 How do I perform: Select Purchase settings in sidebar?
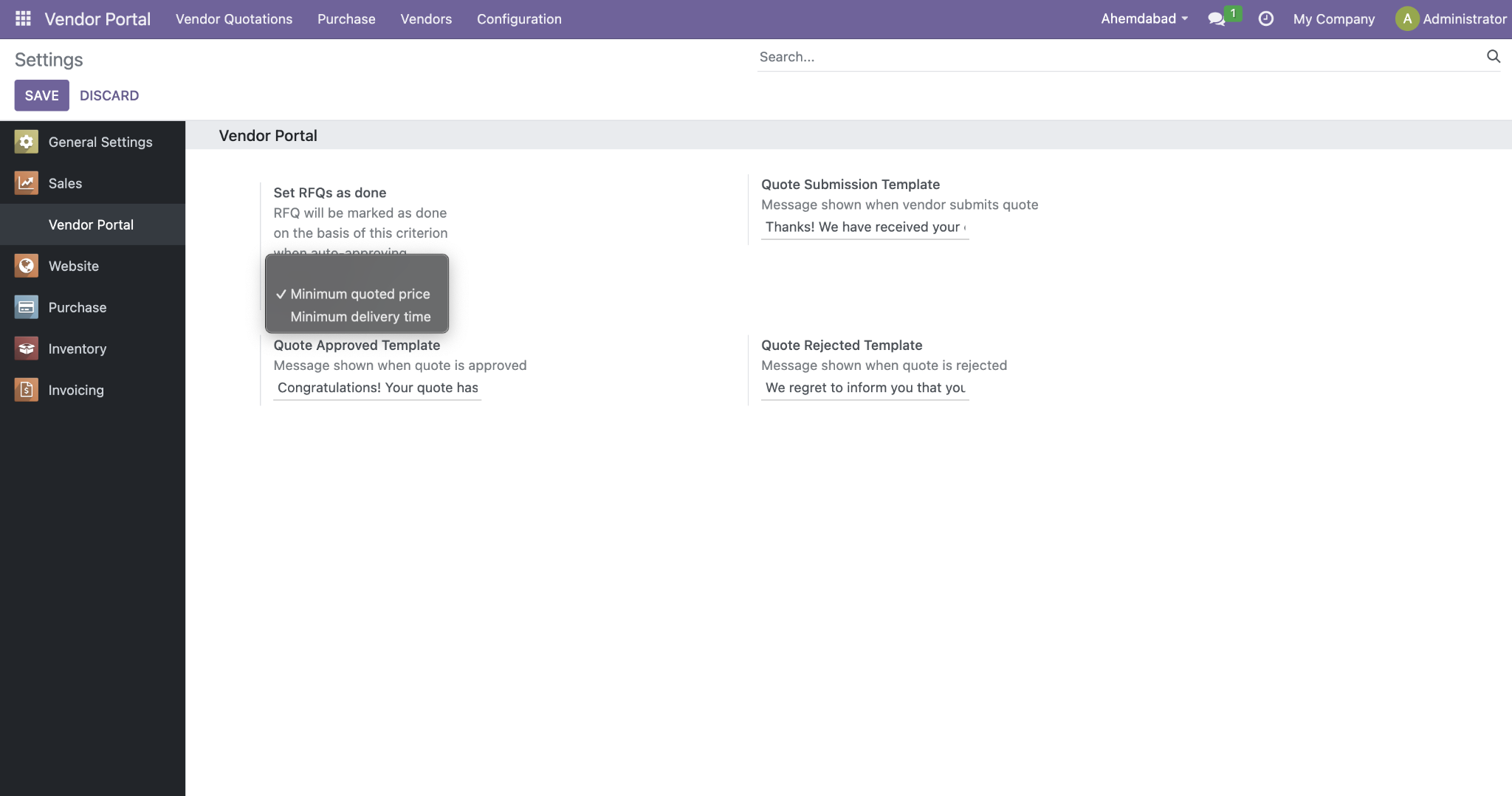(x=92, y=307)
